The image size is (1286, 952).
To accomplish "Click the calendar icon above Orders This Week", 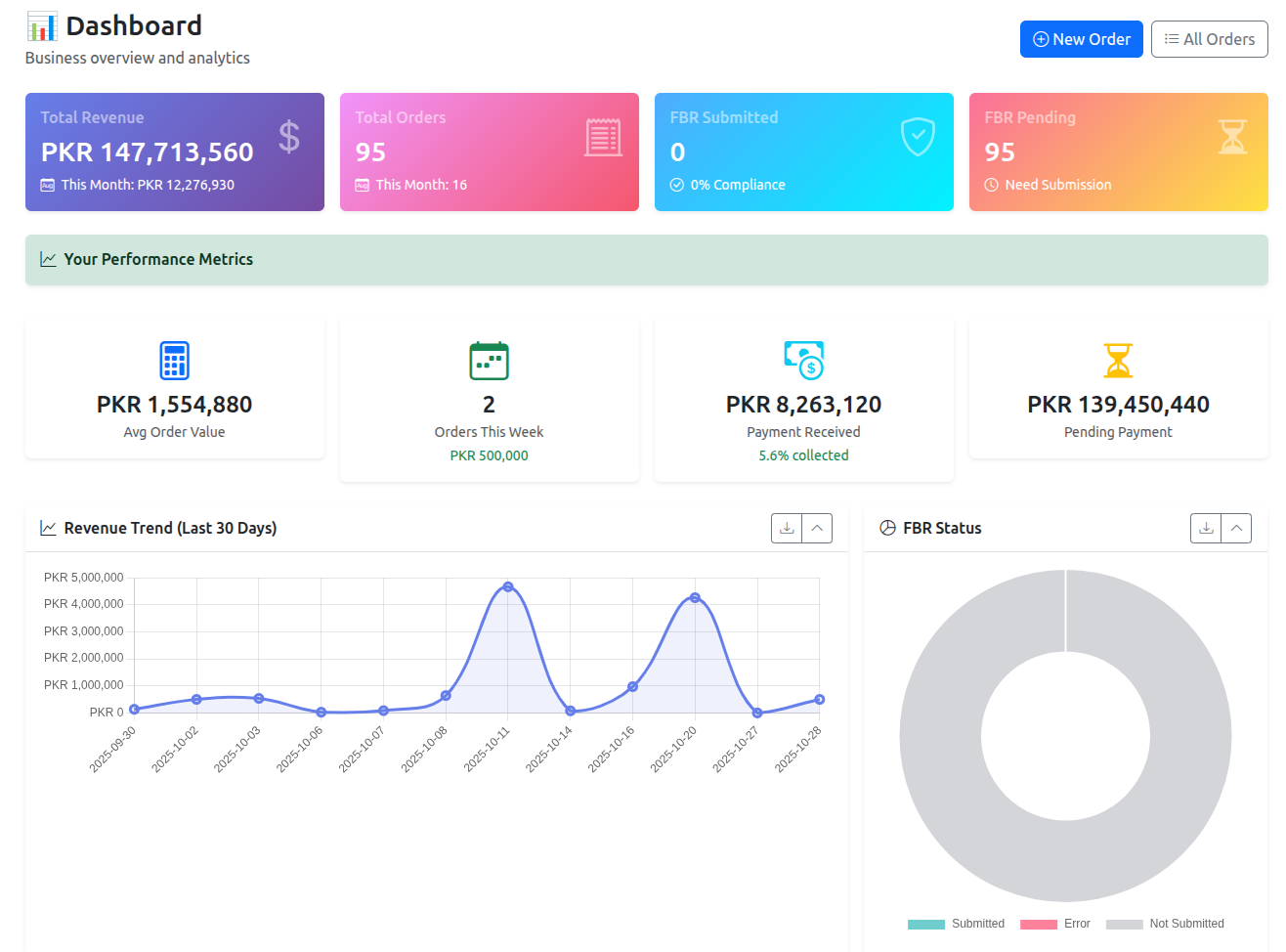I will [x=489, y=361].
